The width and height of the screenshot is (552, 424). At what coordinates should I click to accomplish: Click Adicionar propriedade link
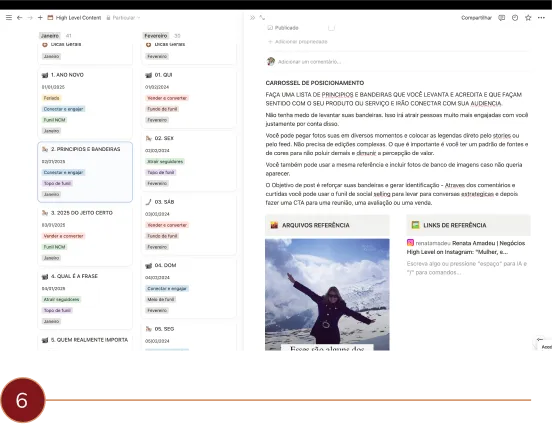(x=298, y=42)
